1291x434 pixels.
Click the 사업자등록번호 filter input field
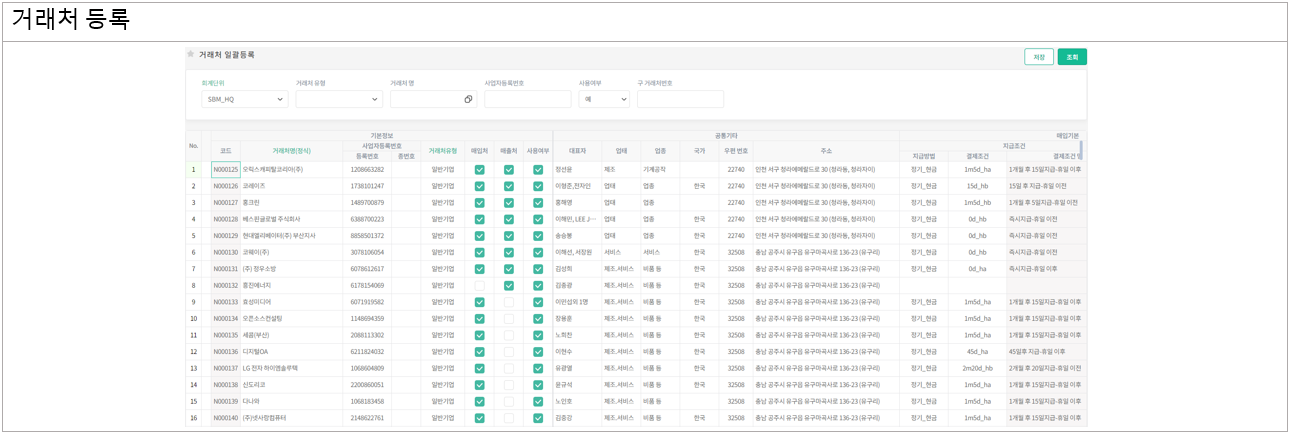[x=527, y=100]
